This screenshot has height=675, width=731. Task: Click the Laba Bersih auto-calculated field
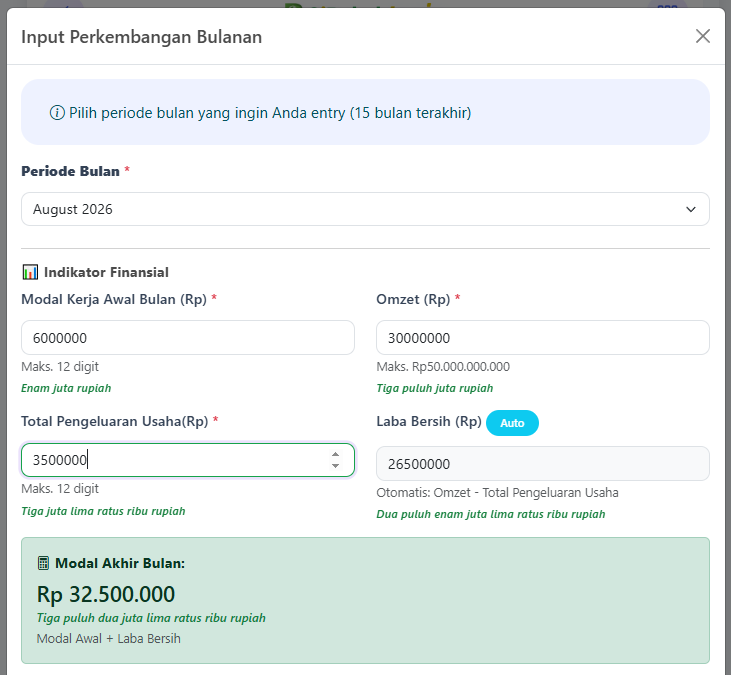pyautogui.click(x=543, y=464)
